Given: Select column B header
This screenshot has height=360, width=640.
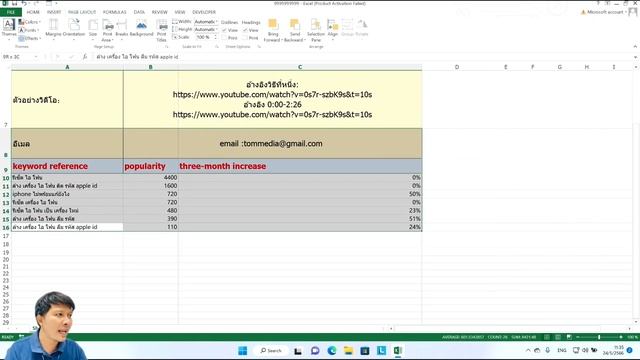Looking at the screenshot, I should coord(151,67).
